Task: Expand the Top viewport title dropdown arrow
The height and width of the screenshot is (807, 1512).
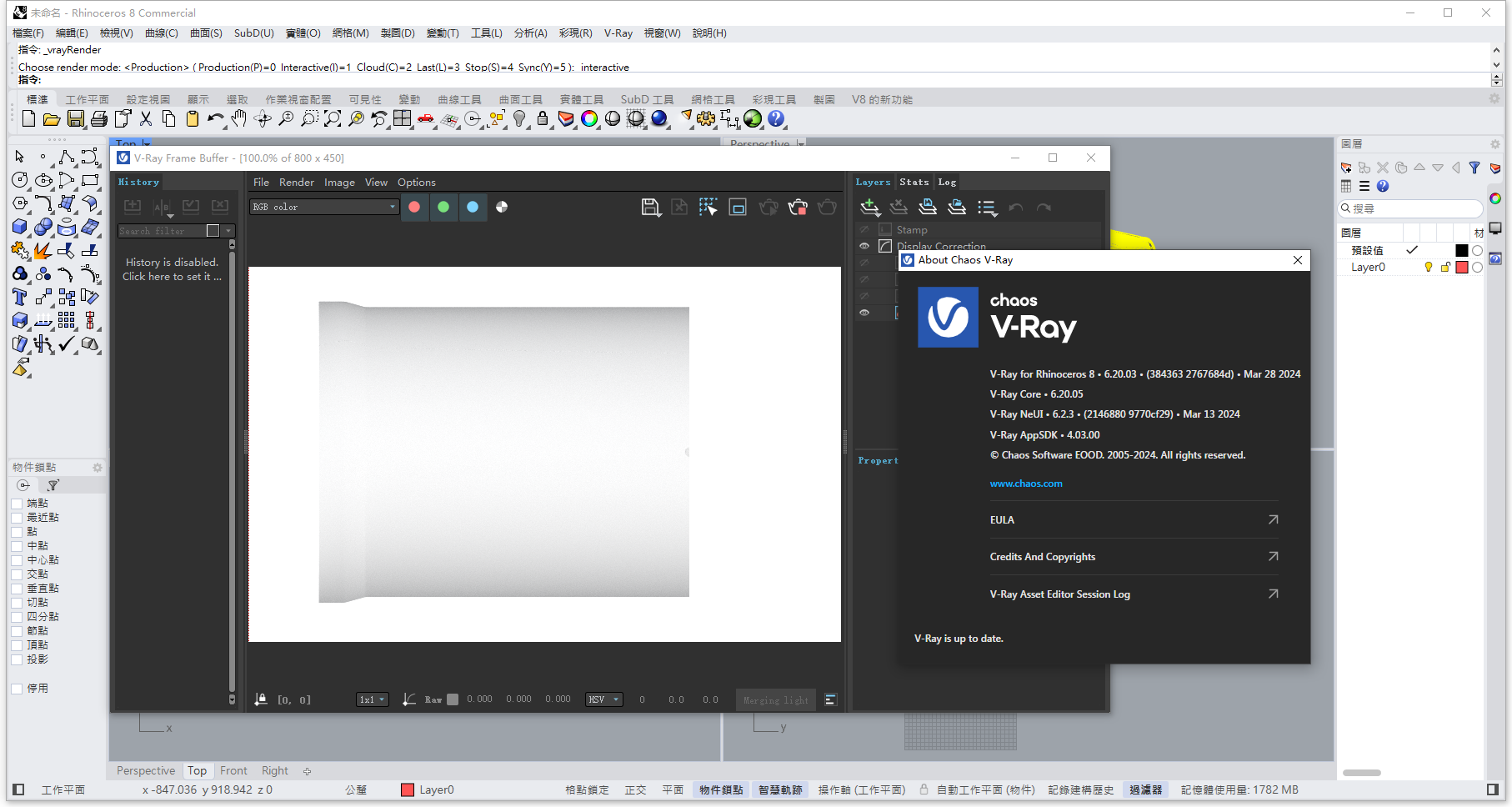Action: click(x=147, y=143)
